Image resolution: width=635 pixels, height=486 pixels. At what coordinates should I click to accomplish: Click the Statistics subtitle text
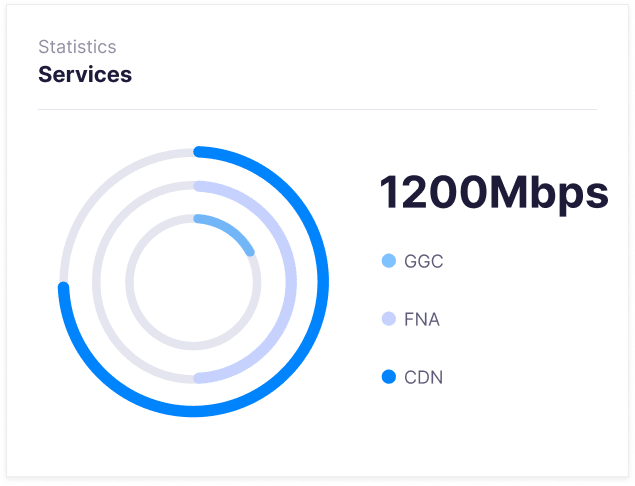coord(77,47)
